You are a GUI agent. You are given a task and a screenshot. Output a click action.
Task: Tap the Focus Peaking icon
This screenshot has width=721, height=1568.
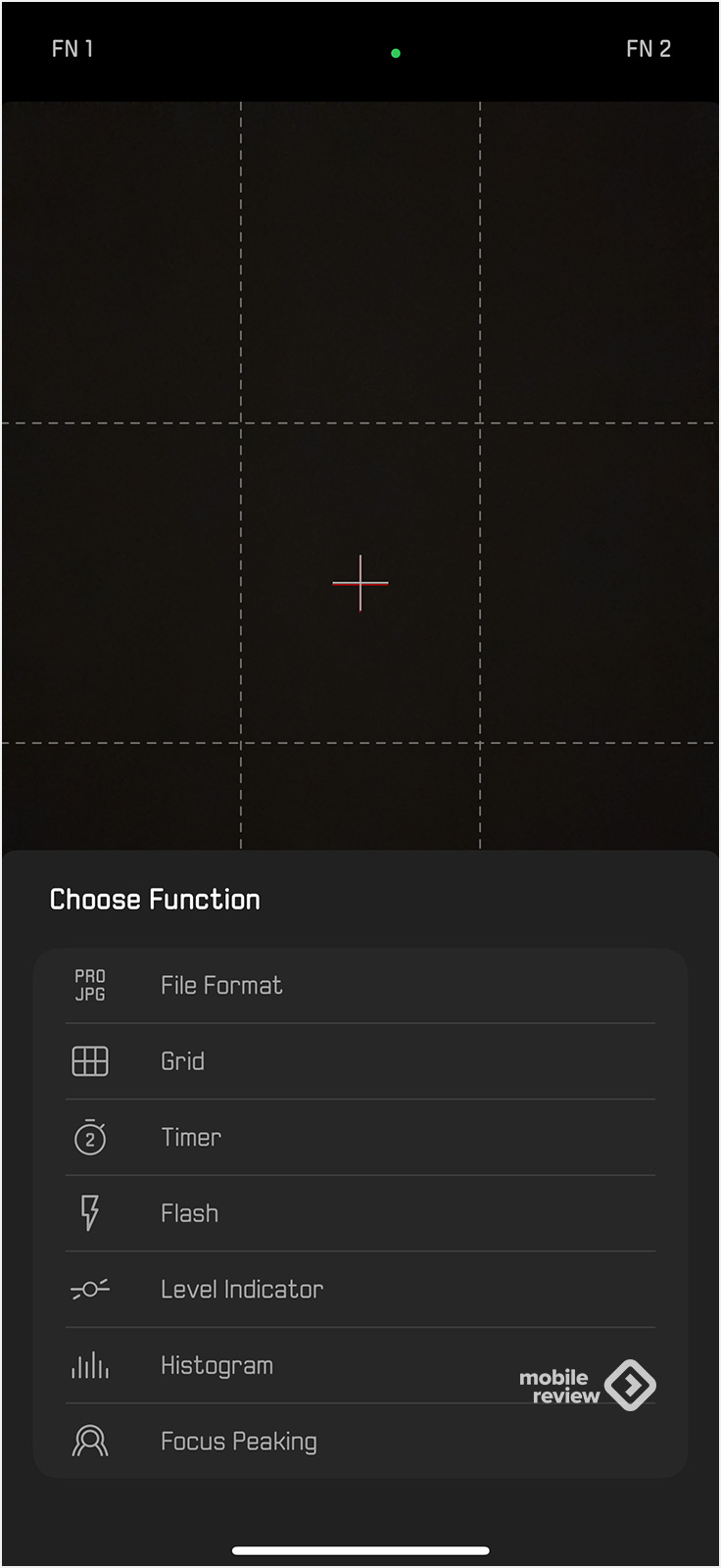click(90, 1442)
